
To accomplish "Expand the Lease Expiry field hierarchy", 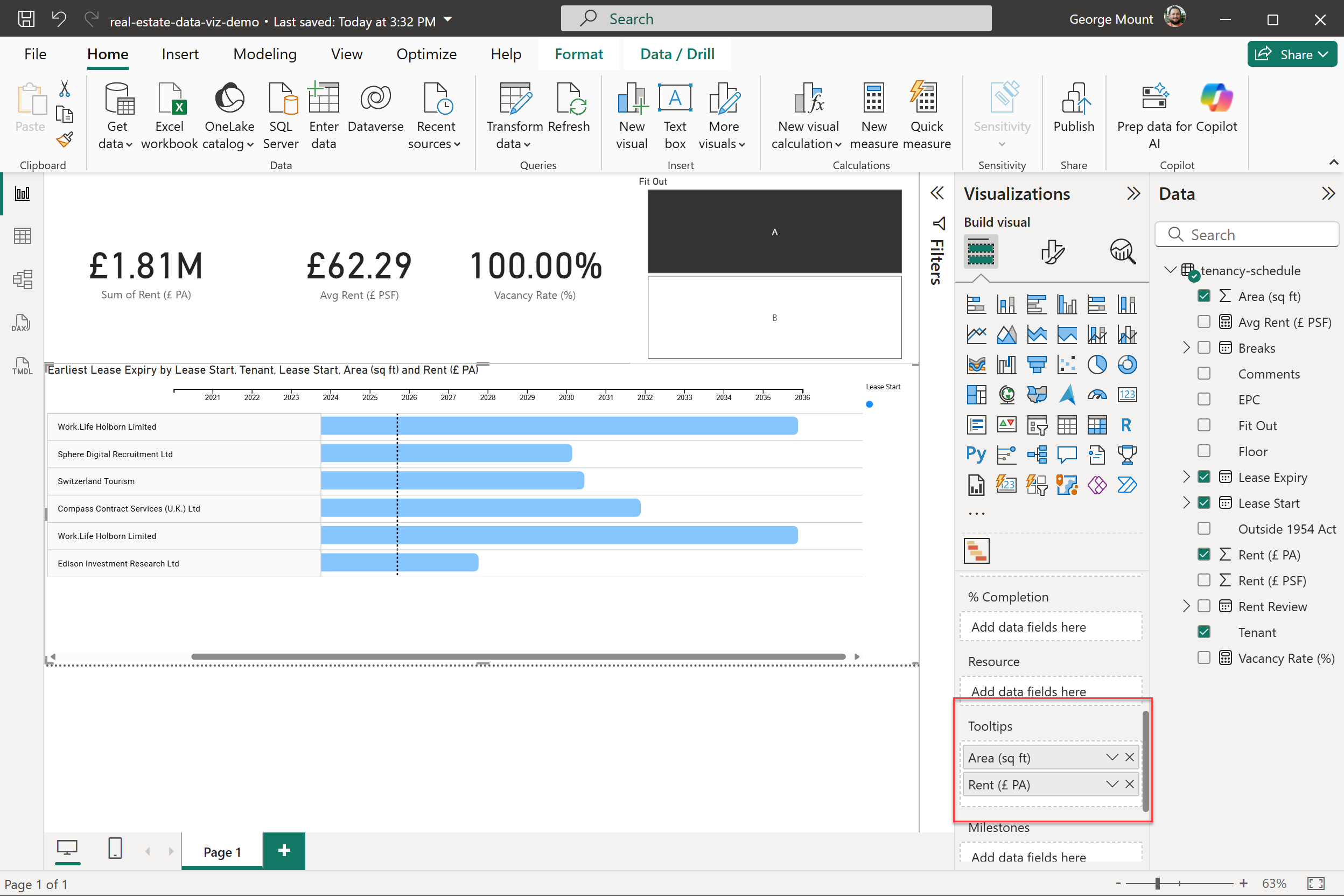I will pos(1186,477).
